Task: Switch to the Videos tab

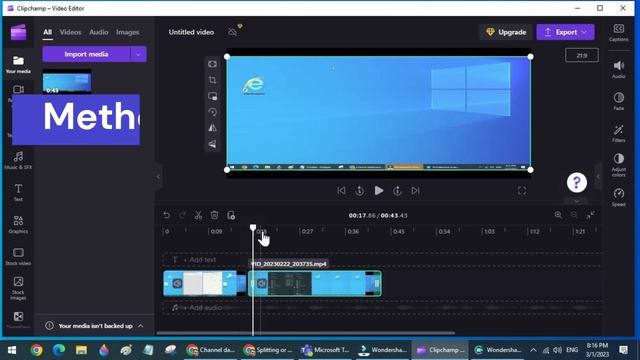Action: (70, 32)
